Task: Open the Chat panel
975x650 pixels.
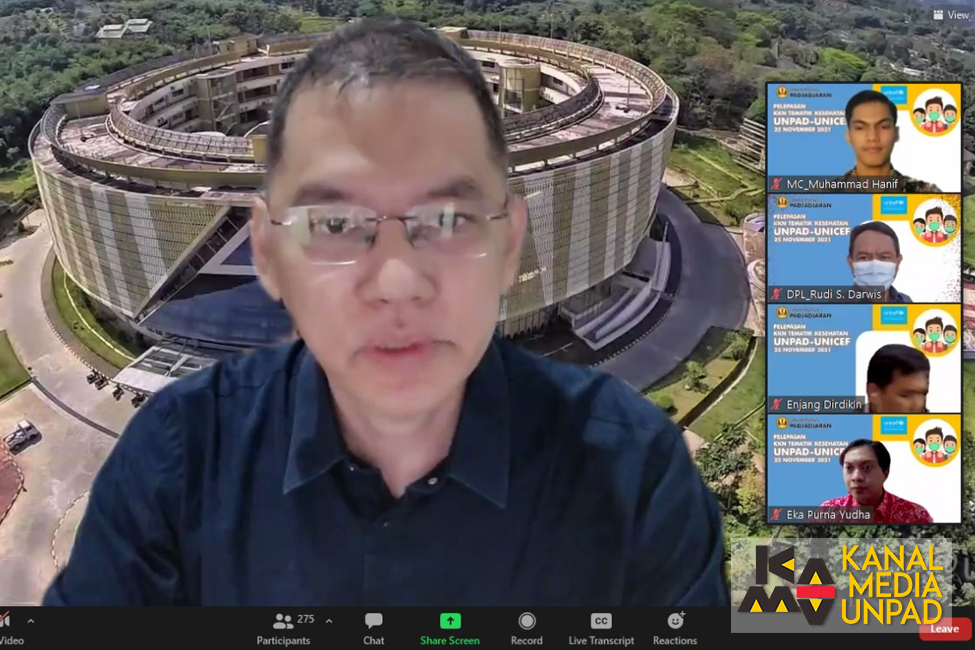Action: point(373,628)
